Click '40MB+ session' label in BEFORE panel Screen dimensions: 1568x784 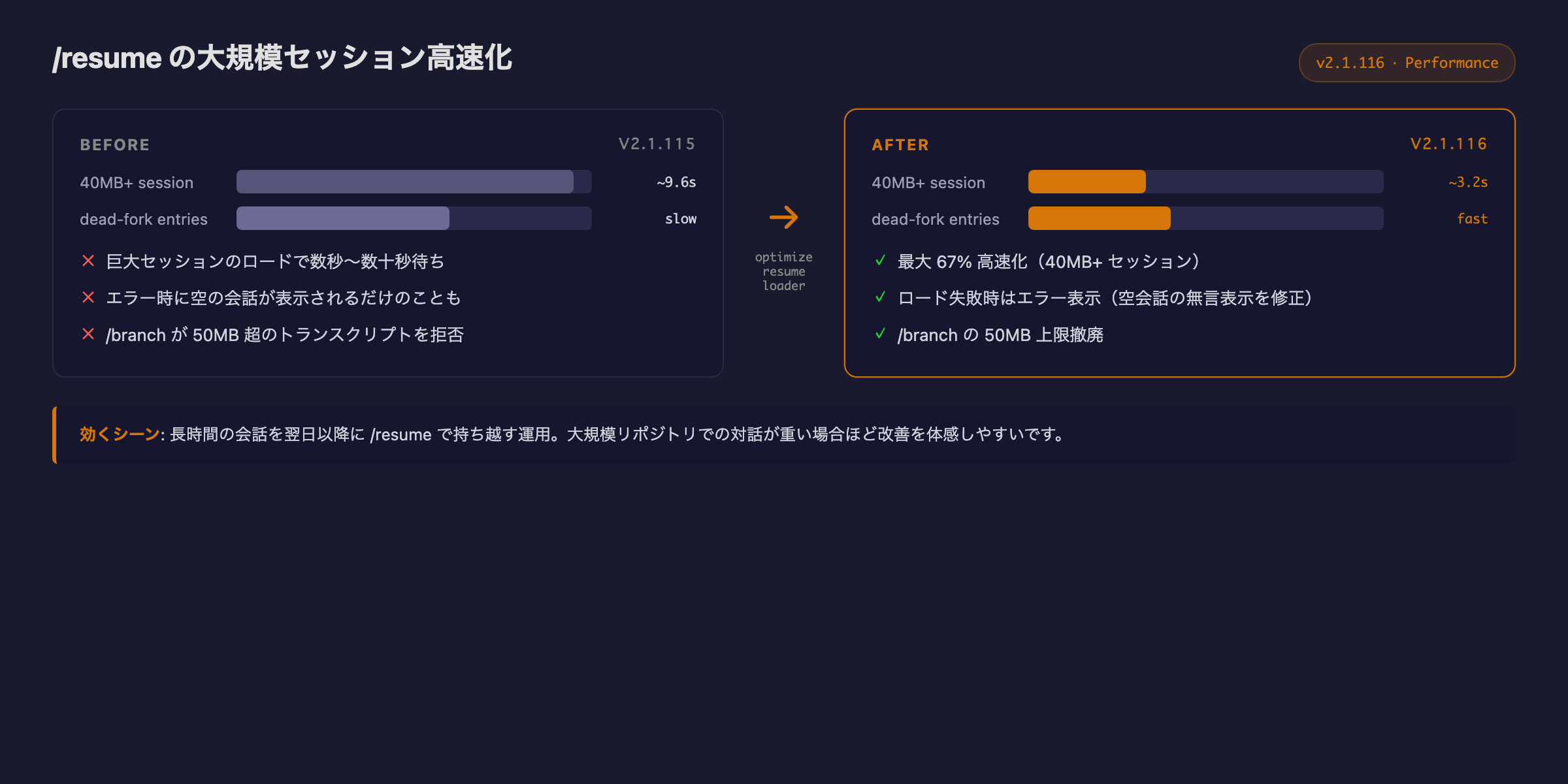pyautogui.click(x=137, y=182)
